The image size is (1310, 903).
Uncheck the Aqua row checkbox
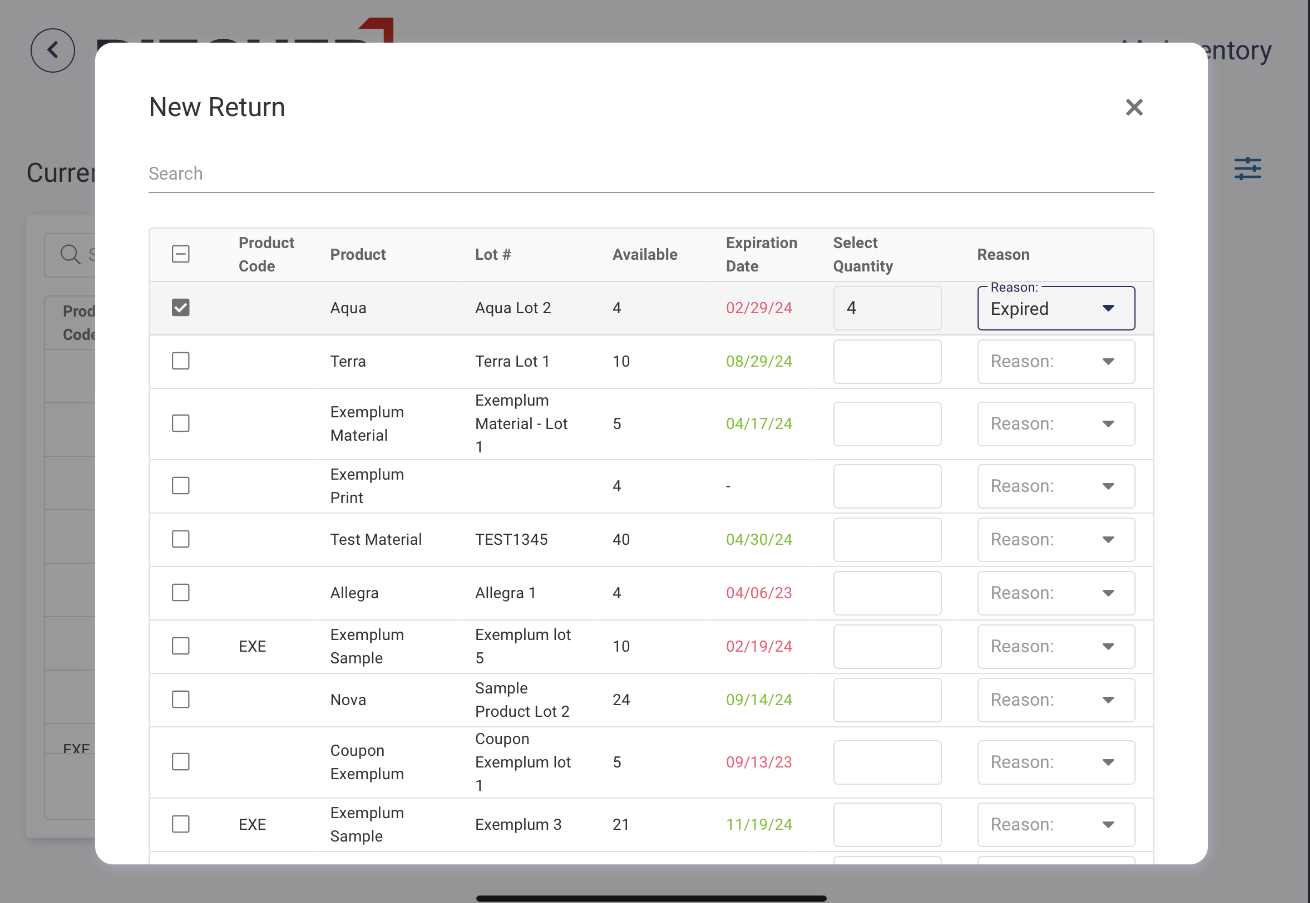(181, 308)
